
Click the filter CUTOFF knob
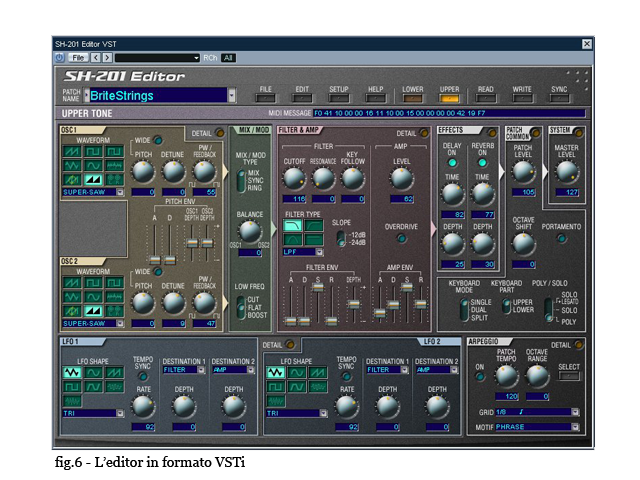294,179
